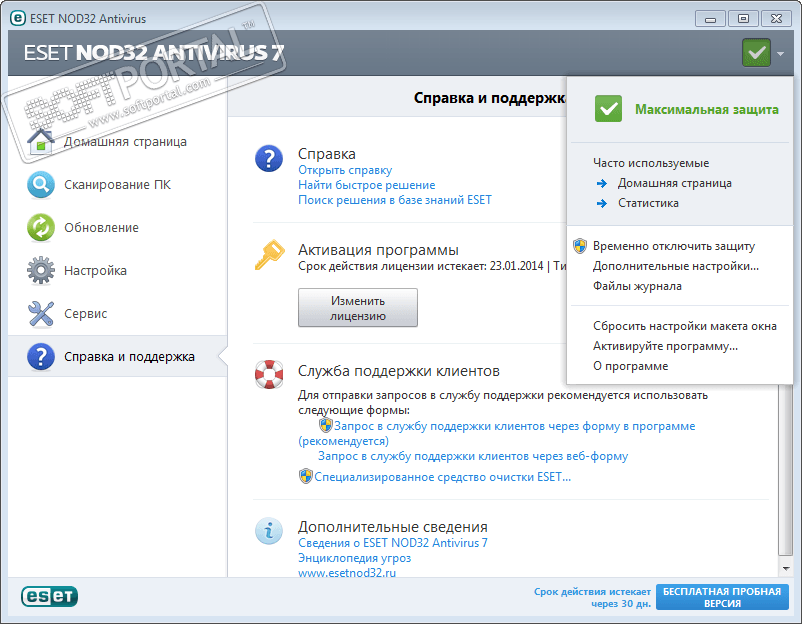Open О программе menu entry

tap(631, 366)
